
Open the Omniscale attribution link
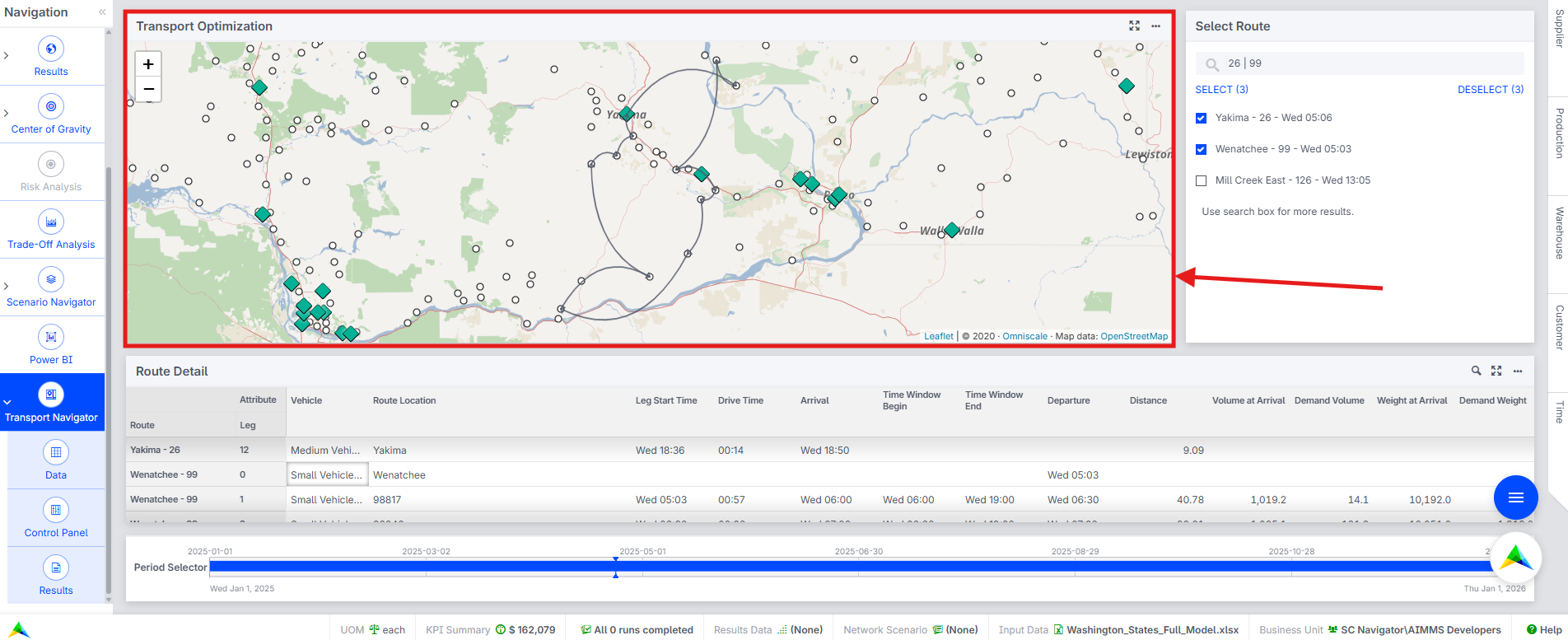coord(1024,336)
